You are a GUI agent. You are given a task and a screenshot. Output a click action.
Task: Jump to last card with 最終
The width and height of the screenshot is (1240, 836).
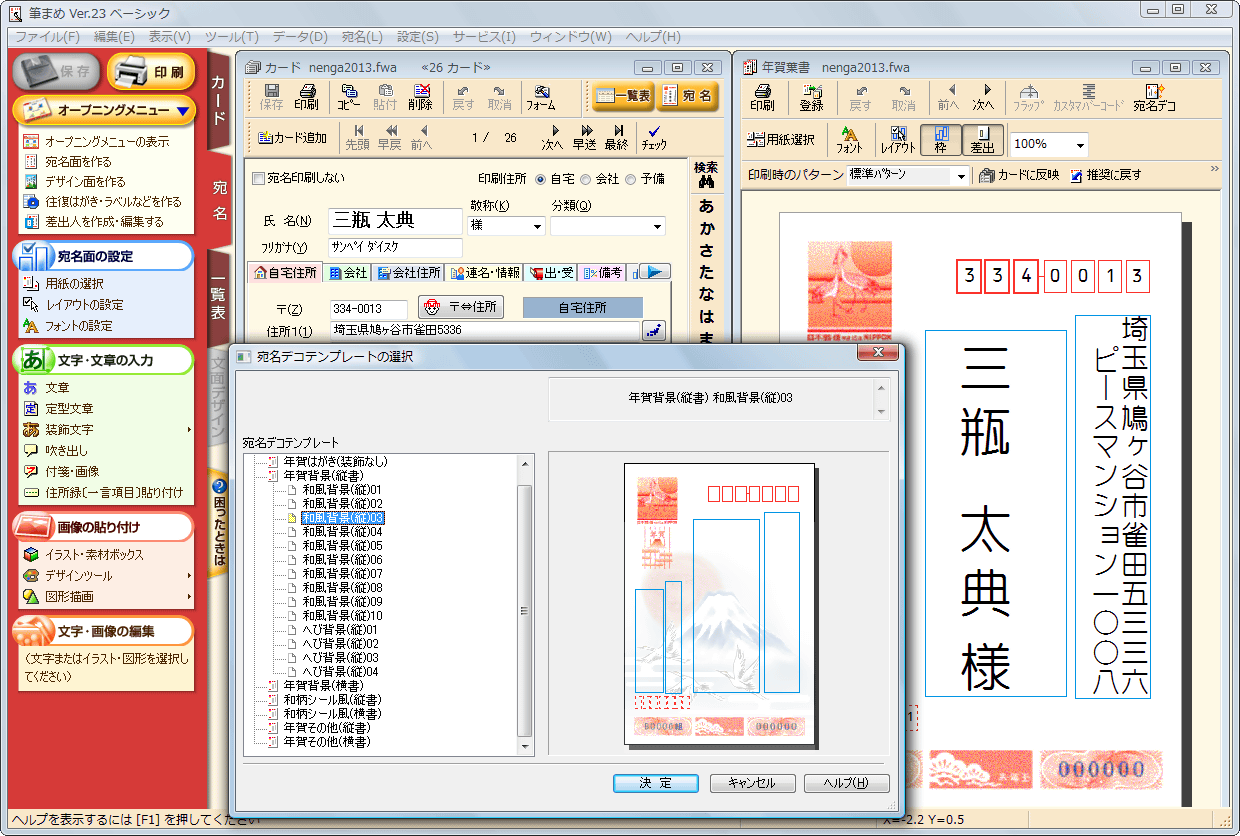[617, 137]
